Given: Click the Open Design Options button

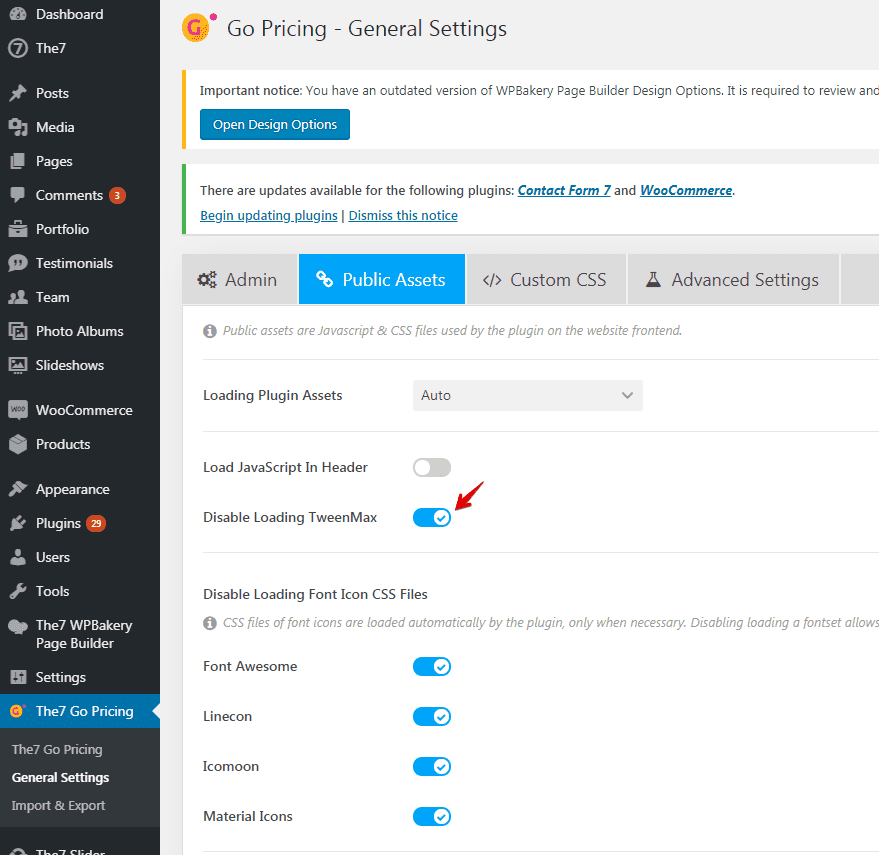Looking at the screenshot, I should pos(275,124).
